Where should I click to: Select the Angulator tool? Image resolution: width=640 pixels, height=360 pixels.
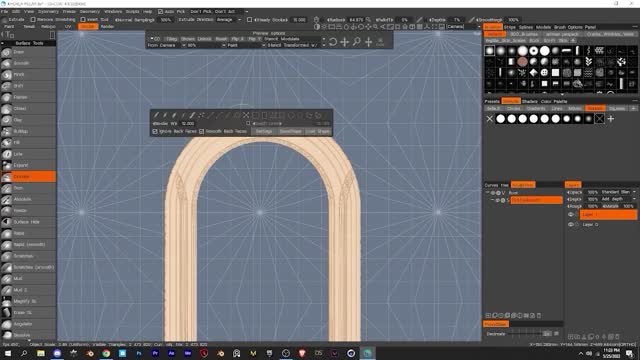(x=28, y=324)
